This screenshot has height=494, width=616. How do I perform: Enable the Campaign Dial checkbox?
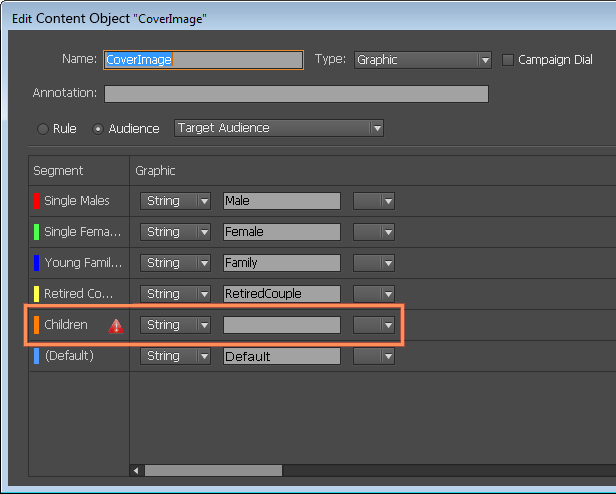point(508,60)
